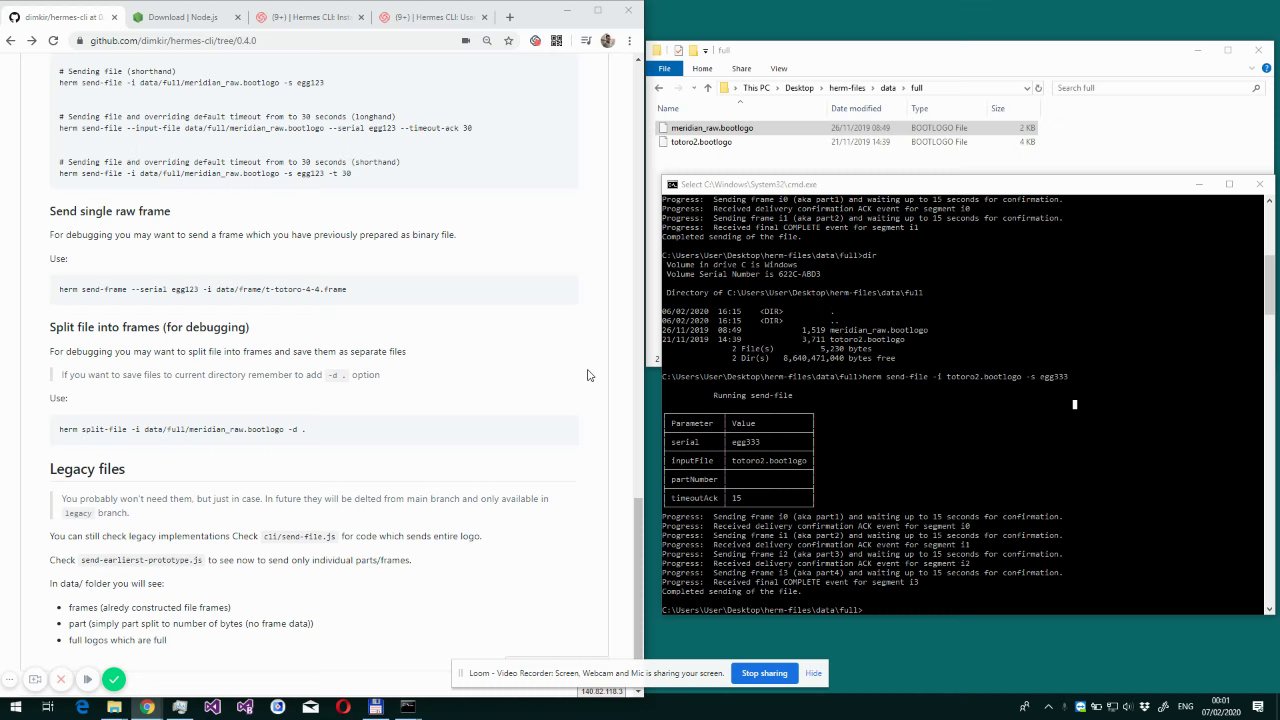Click the Properties icon in Explorer title bar
Viewport: 1280px width, 720px height.
pos(678,50)
